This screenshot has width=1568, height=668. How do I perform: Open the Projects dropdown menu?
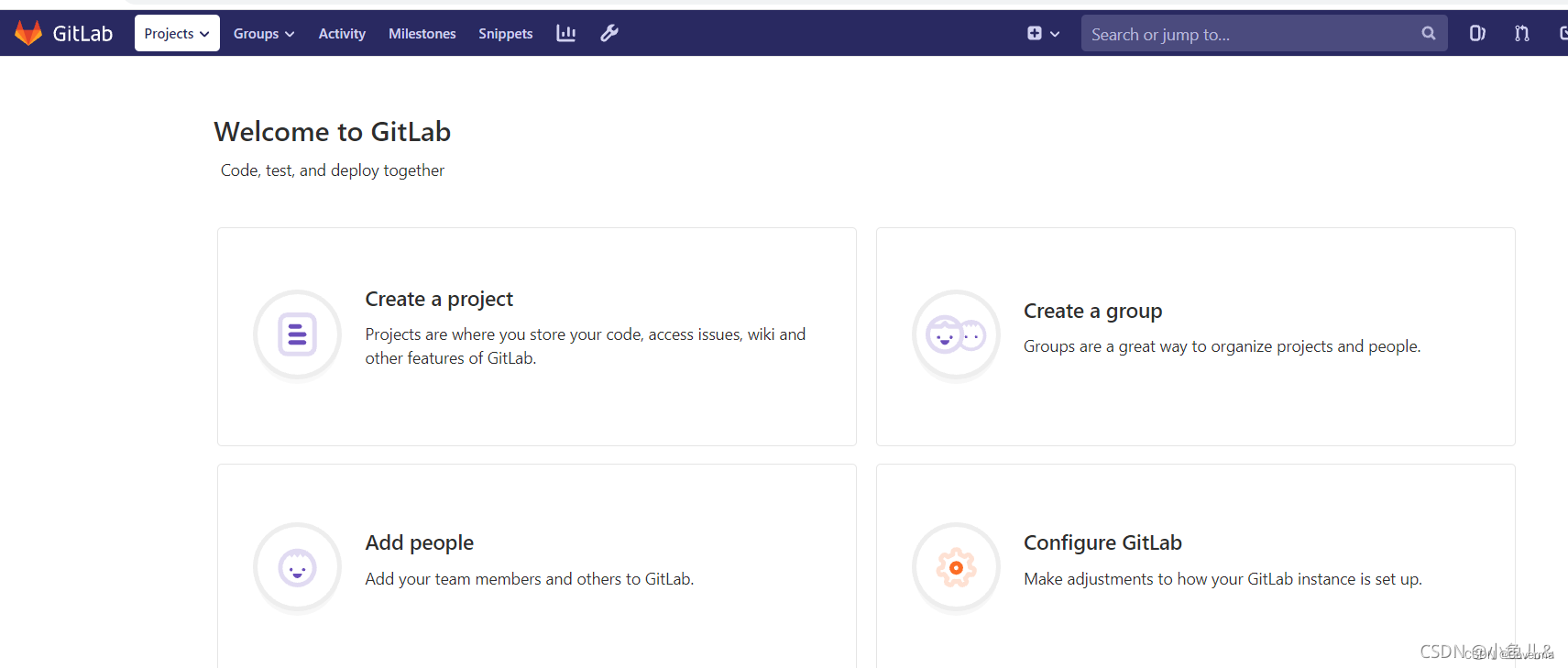[x=177, y=33]
